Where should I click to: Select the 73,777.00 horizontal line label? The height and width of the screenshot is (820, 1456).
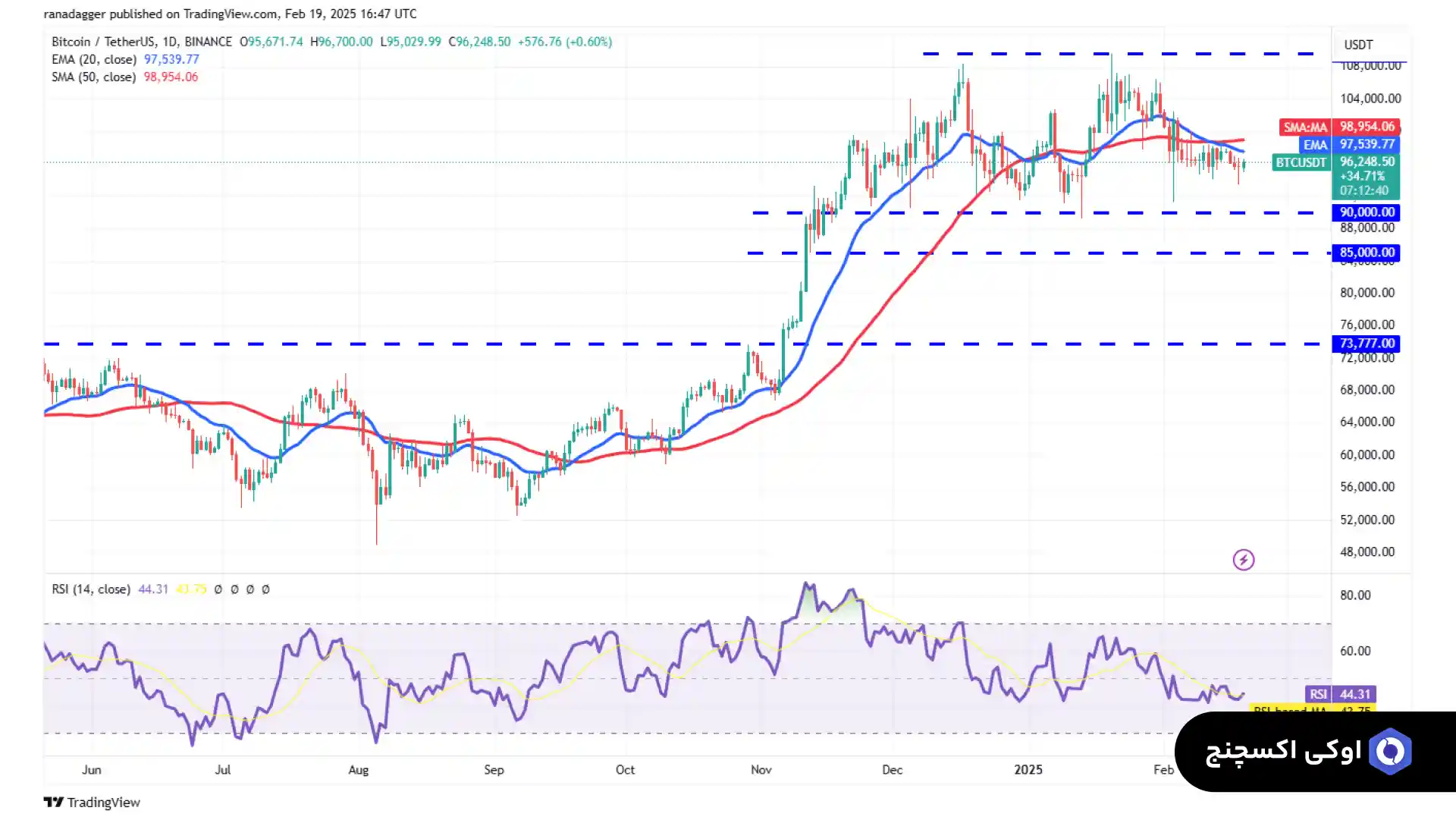1367,344
